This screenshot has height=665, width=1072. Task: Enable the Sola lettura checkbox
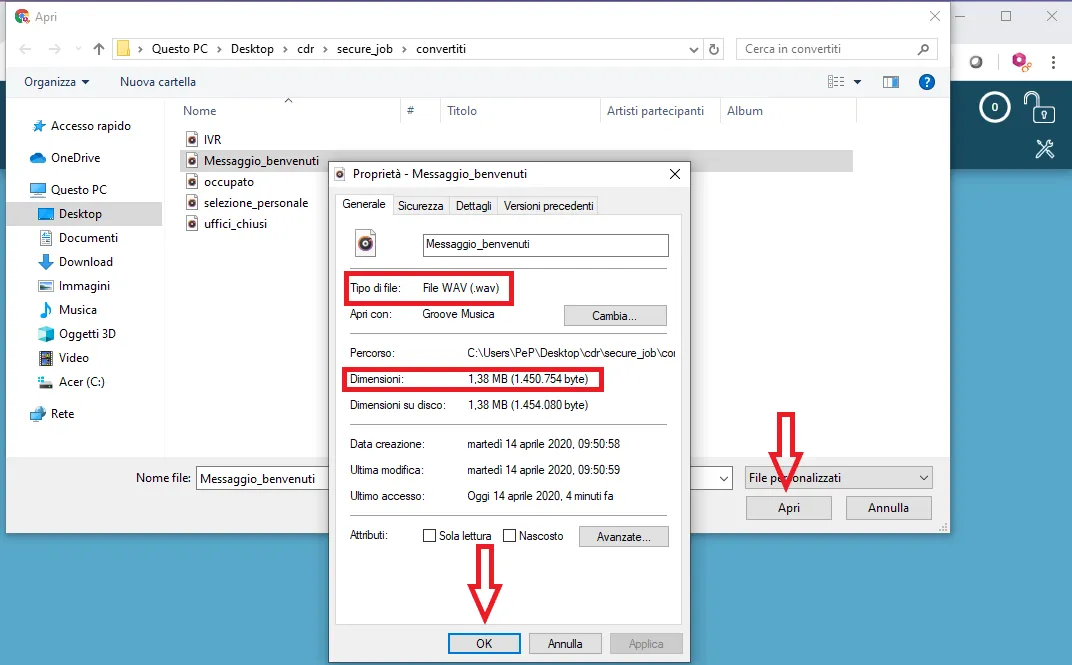tap(429, 536)
